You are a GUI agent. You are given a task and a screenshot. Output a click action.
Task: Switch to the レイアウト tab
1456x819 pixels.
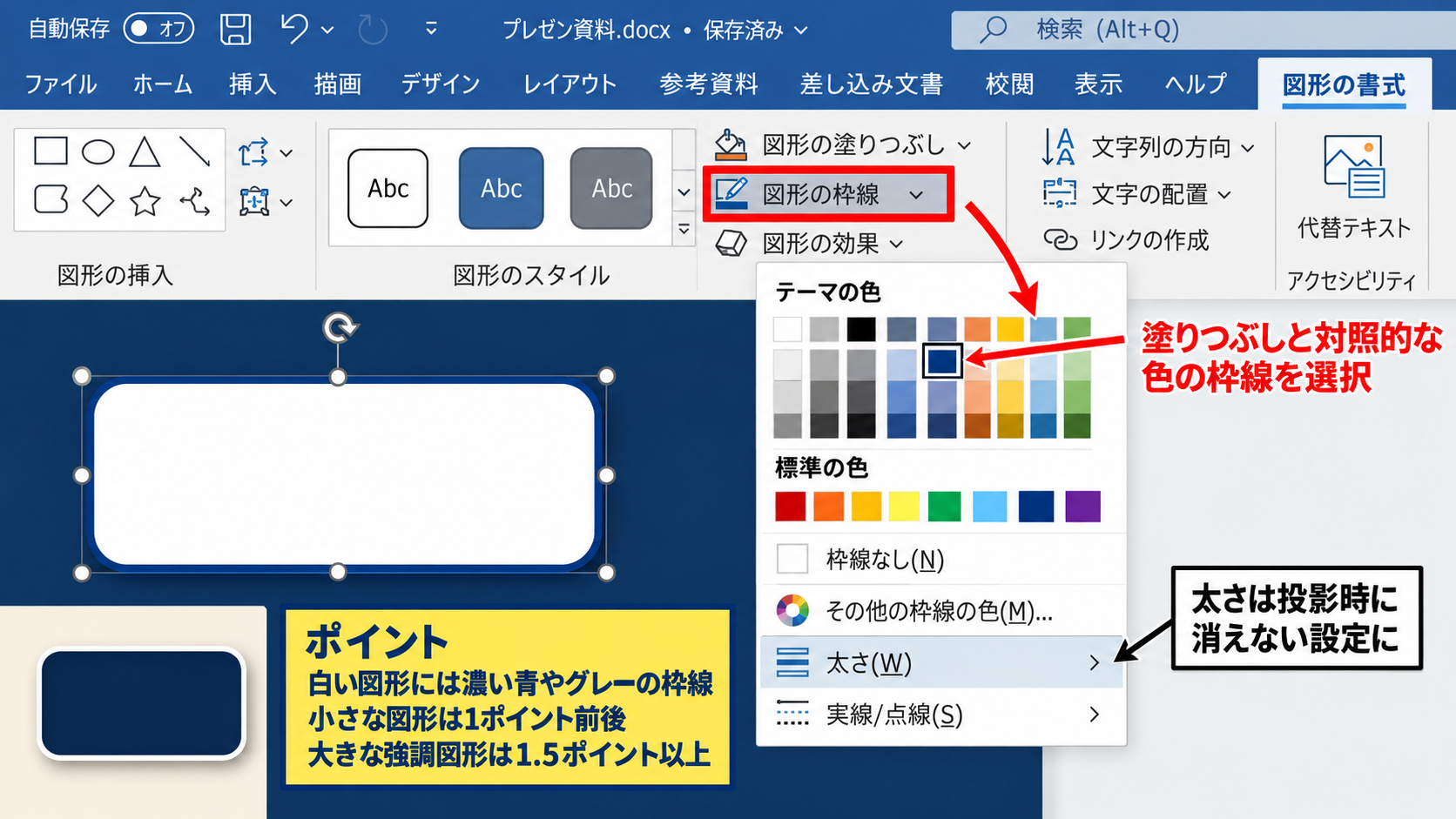[570, 84]
